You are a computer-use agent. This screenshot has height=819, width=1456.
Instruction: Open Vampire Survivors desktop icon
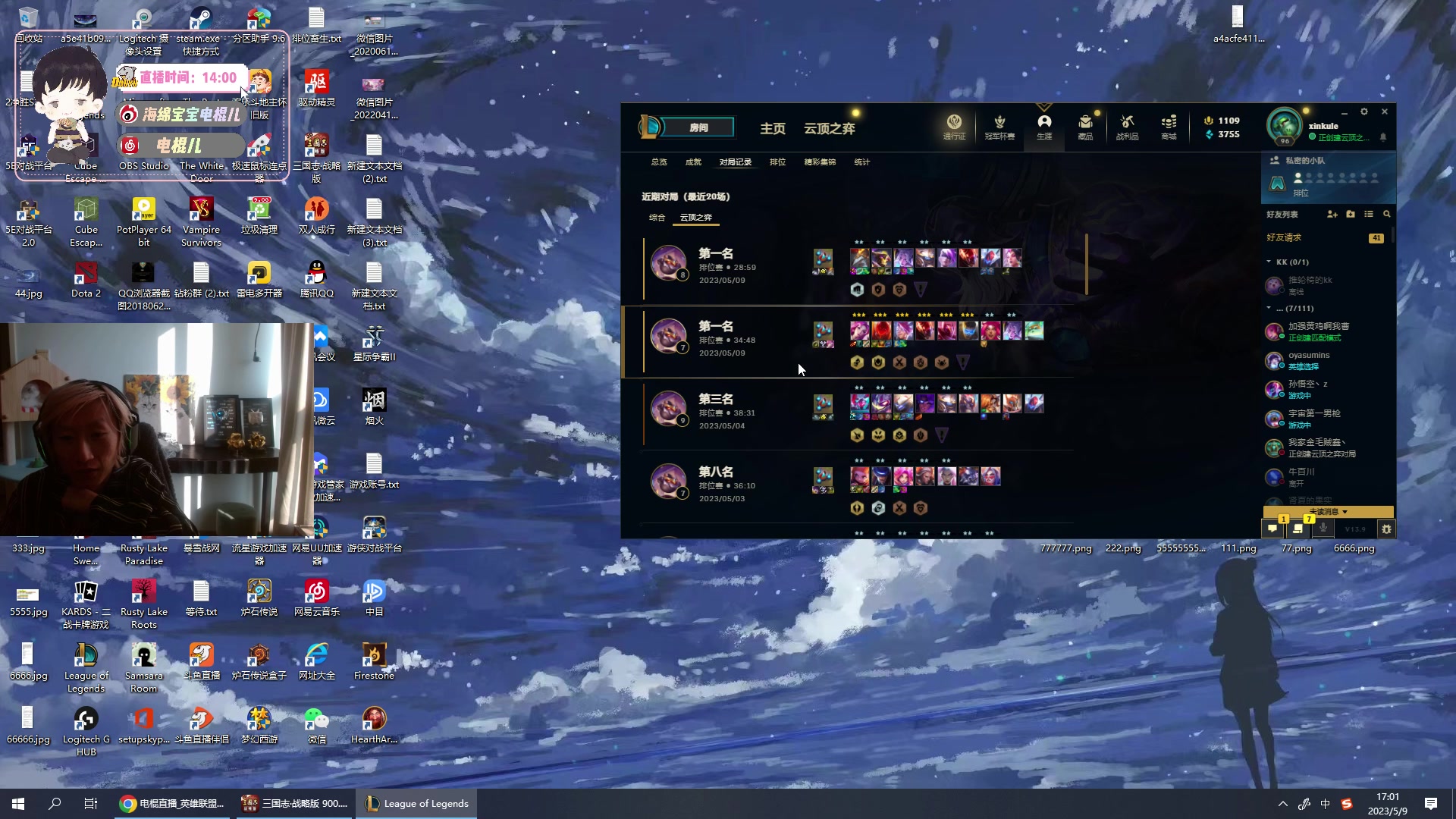[202, 222]
